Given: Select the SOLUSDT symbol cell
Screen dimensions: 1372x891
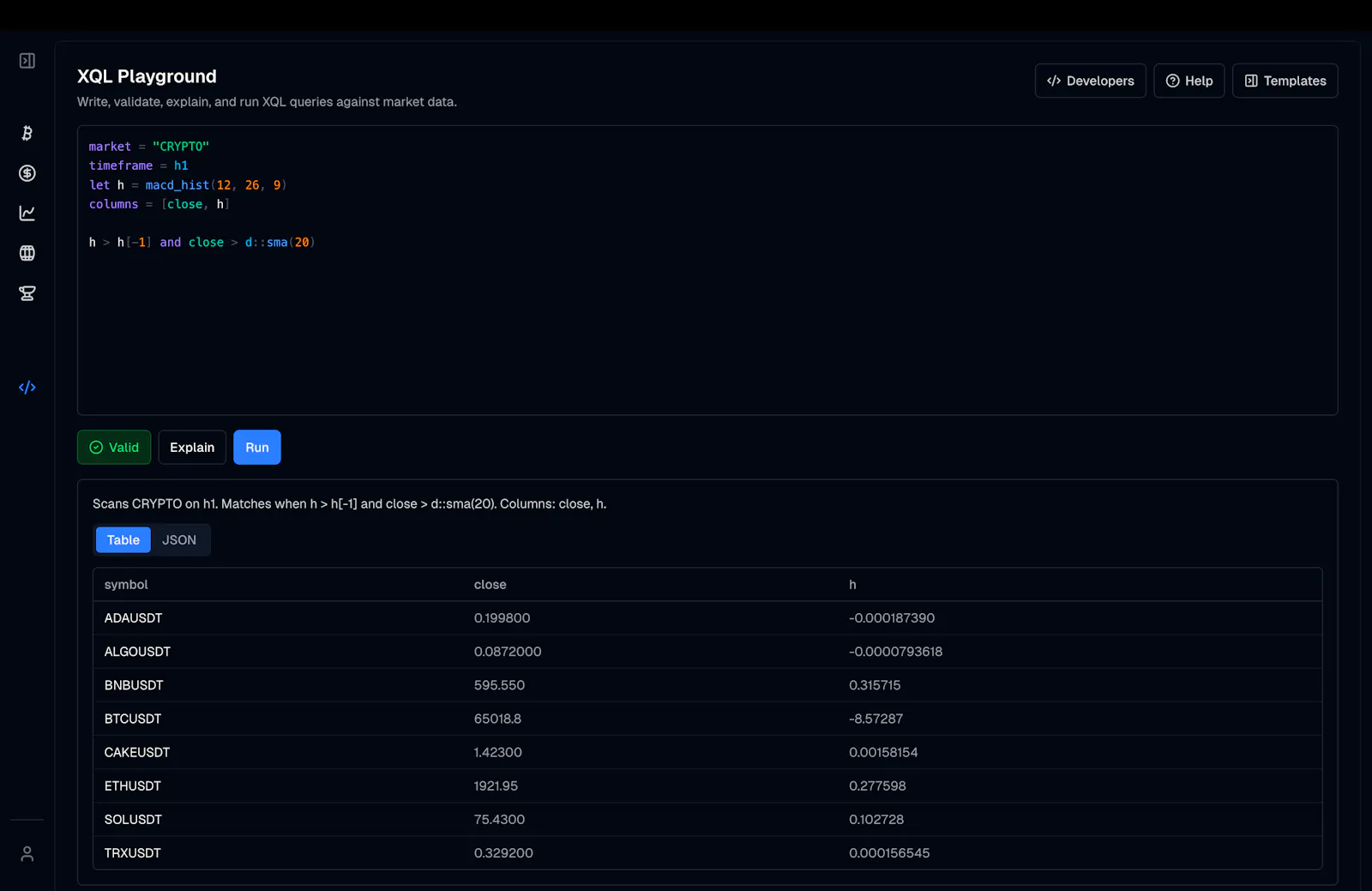Looking at the screenshot, I should tap(133, 819).
